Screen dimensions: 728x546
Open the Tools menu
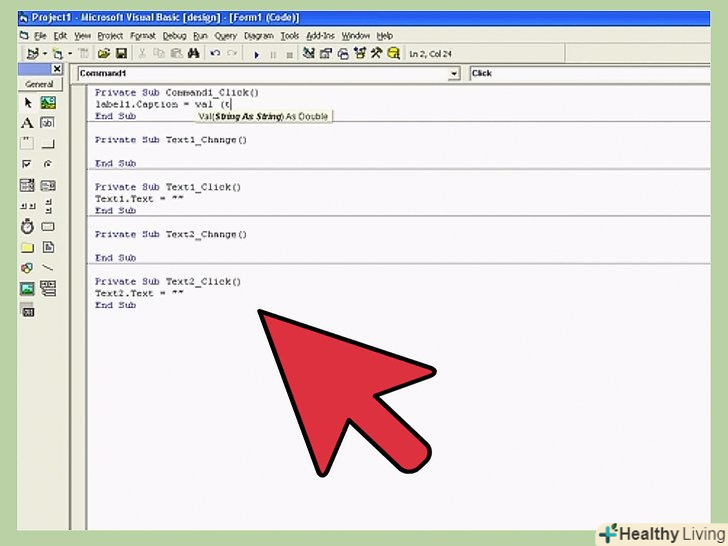[x=290, y=36]
